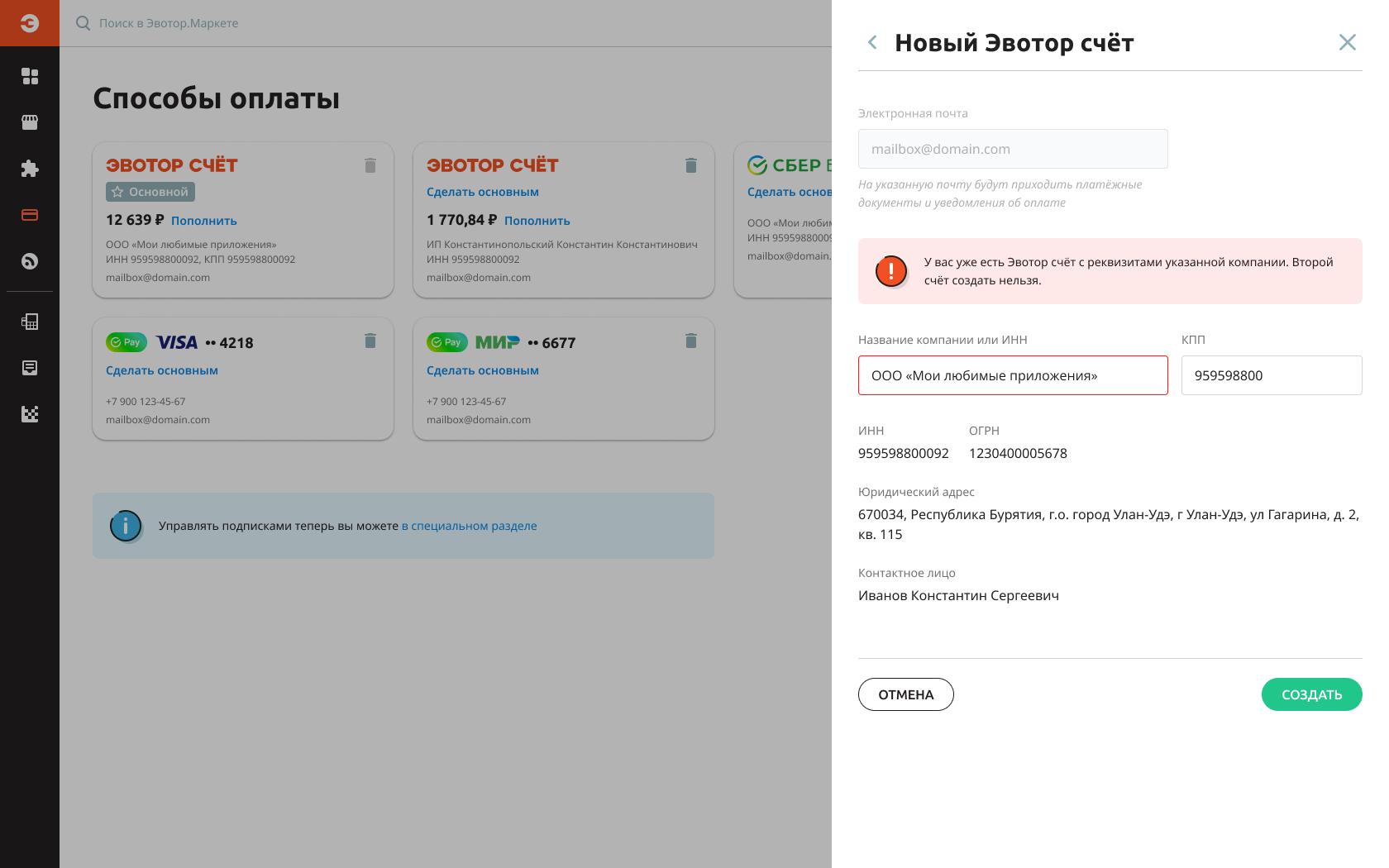Open the в специальном разделе link
The image size is (1389, 868).
click(469, 526)
